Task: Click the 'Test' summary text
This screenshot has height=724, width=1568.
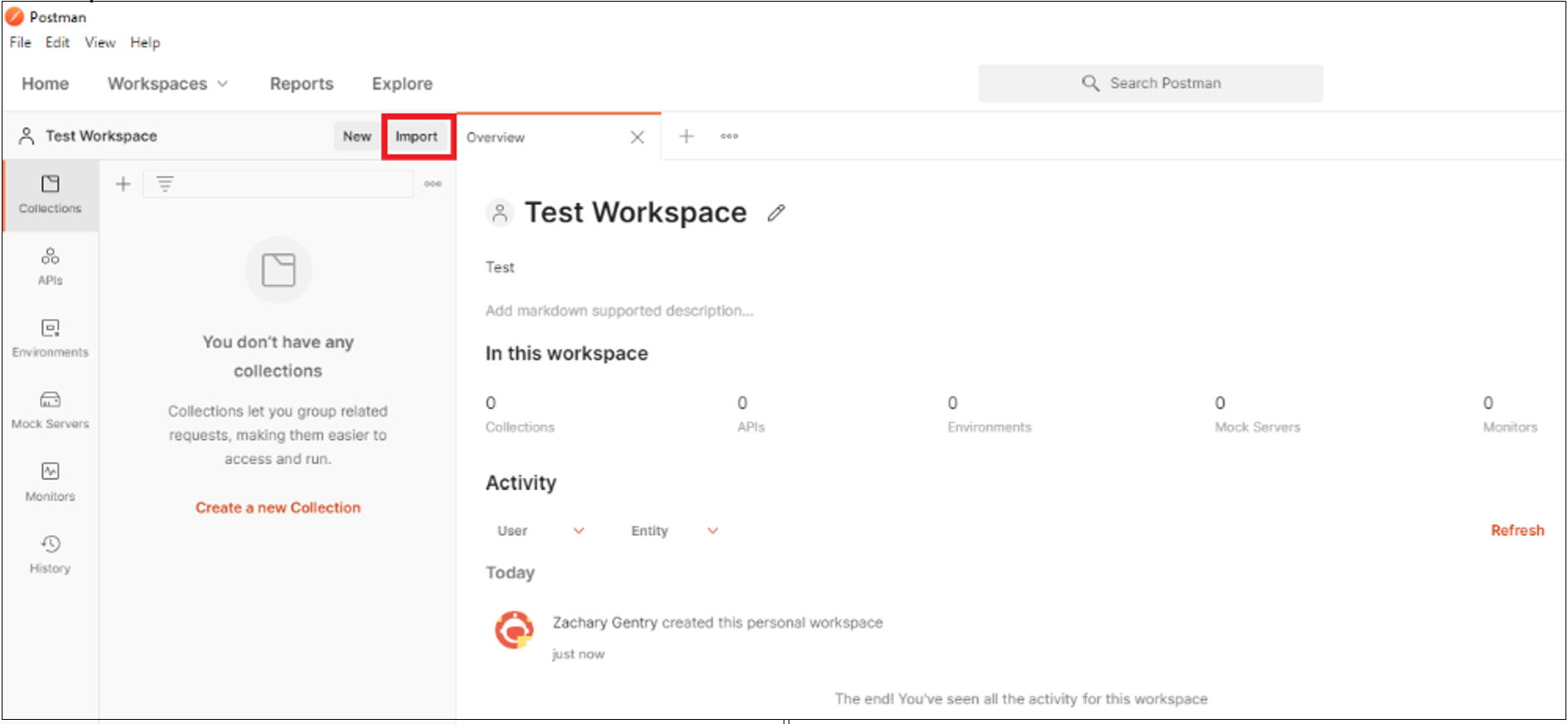Action: (500, 267)
